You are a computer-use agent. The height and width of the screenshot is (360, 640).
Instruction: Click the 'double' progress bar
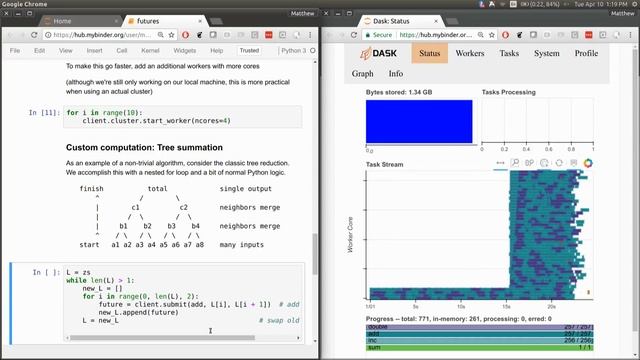pyautogui.click(x=479, y=327)
